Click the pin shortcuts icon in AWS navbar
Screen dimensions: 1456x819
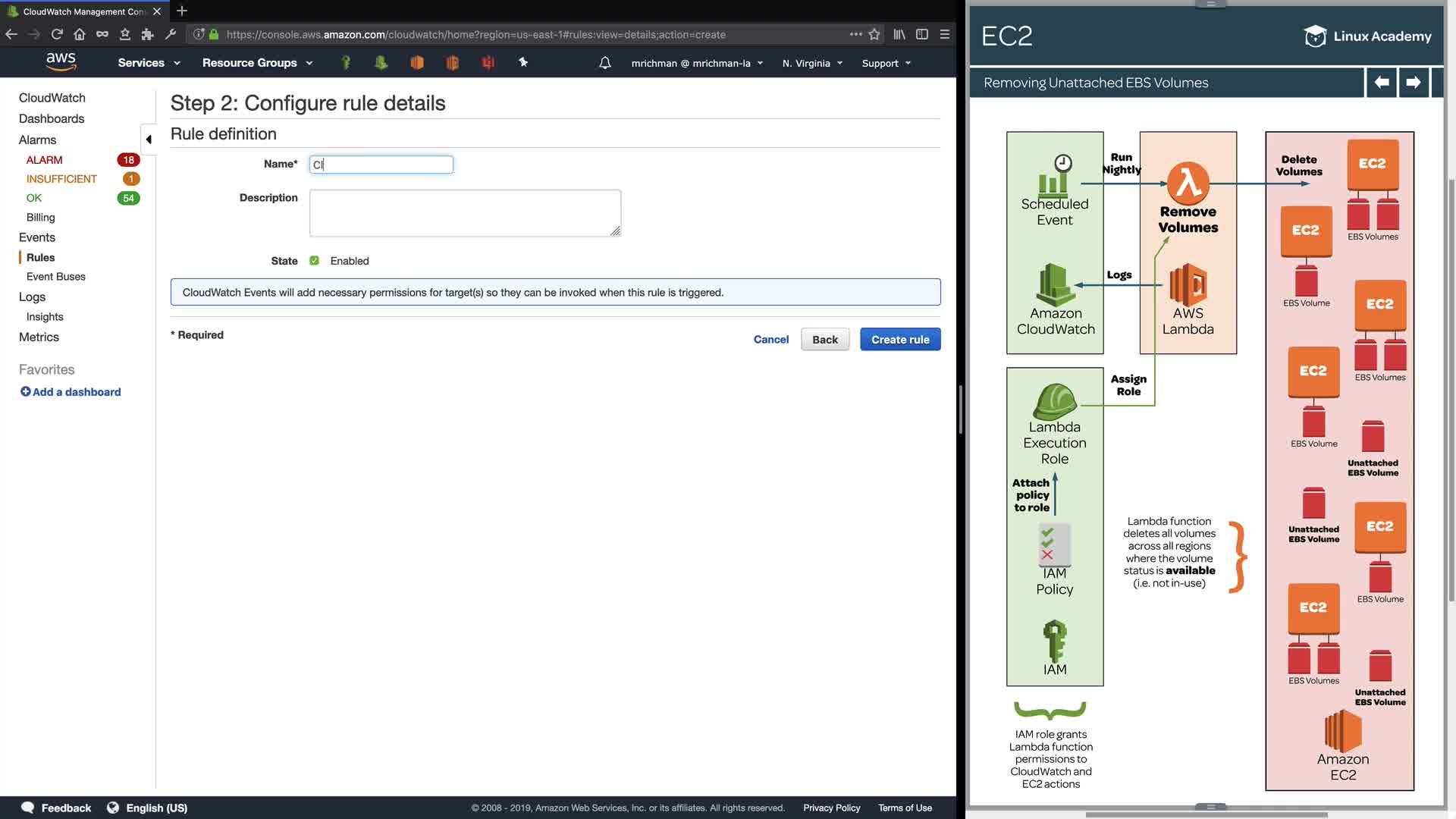(523, 62)
